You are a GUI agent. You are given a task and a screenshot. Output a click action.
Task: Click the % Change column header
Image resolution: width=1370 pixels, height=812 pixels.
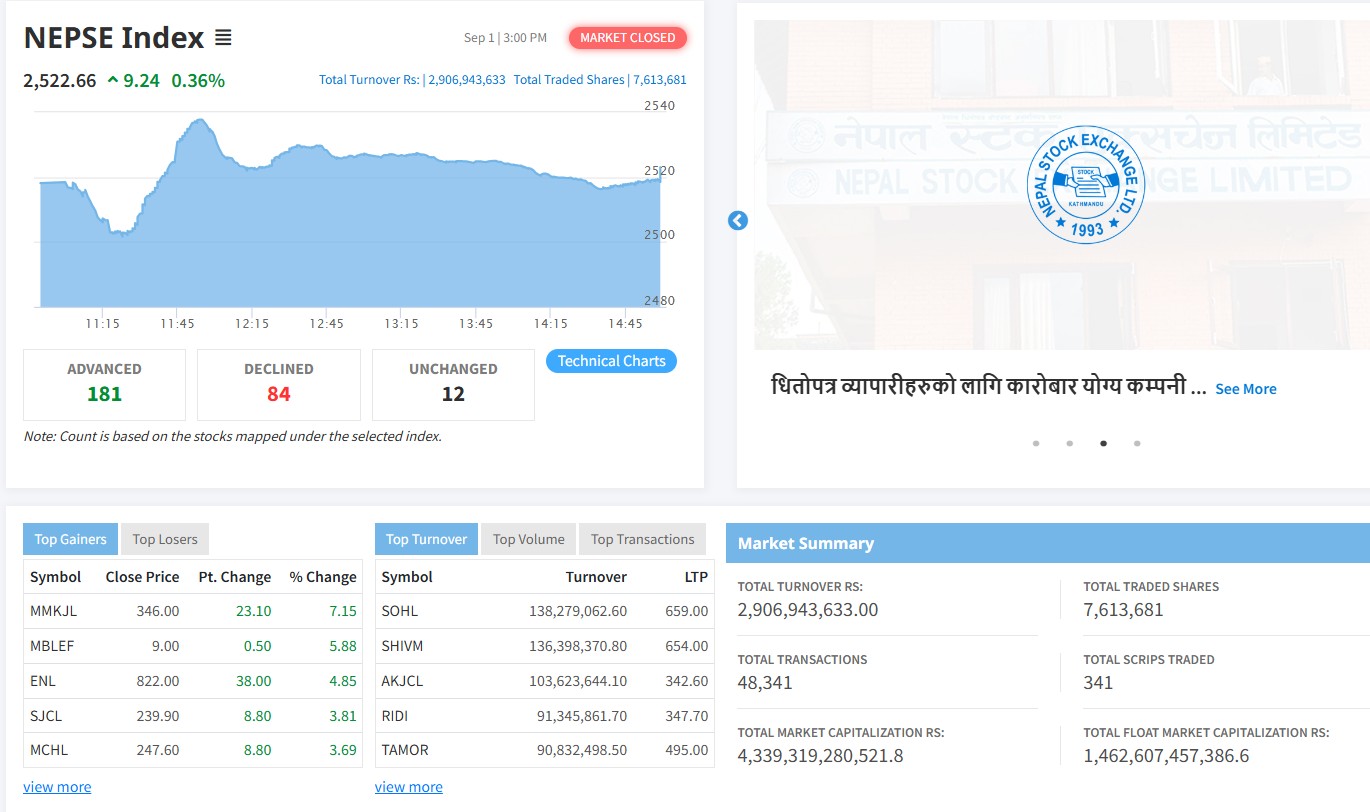(x=323, y=577)
